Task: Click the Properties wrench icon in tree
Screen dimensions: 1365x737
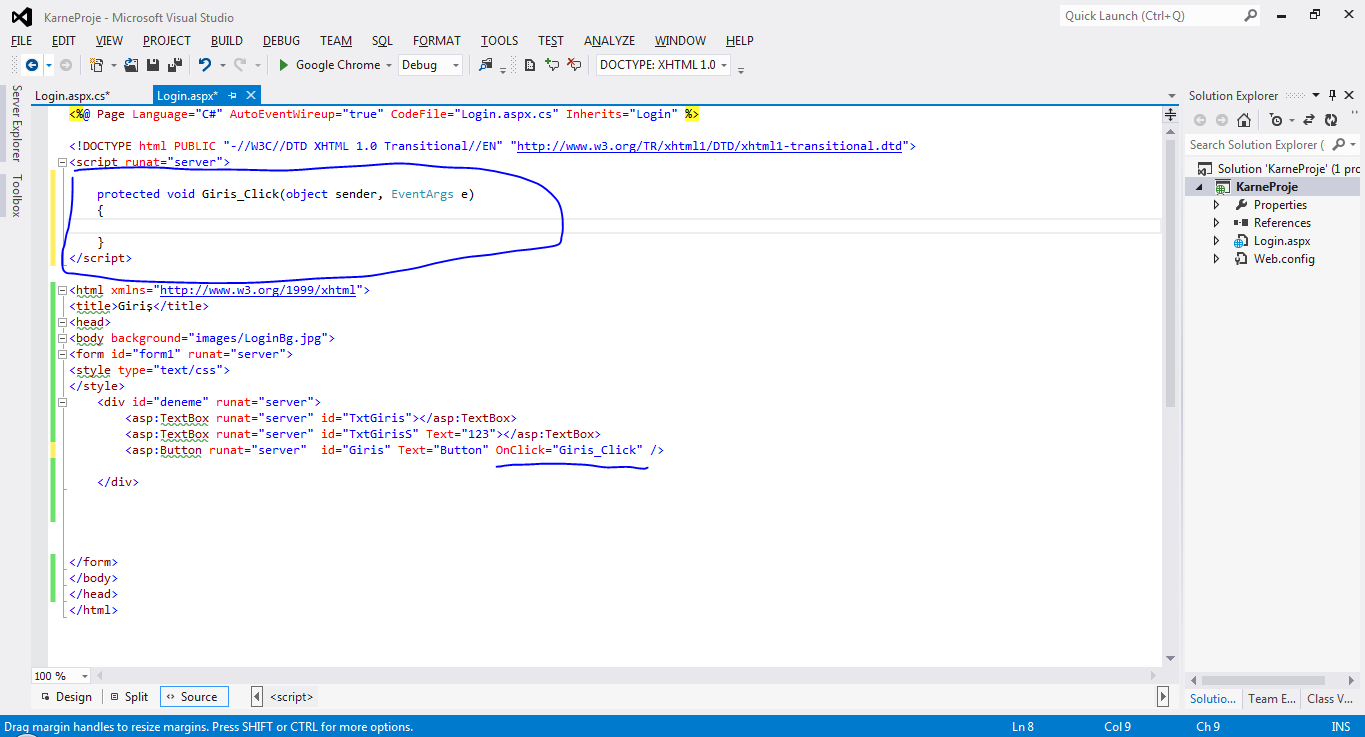Action: pyautogui.click(x=1241, y=205)
